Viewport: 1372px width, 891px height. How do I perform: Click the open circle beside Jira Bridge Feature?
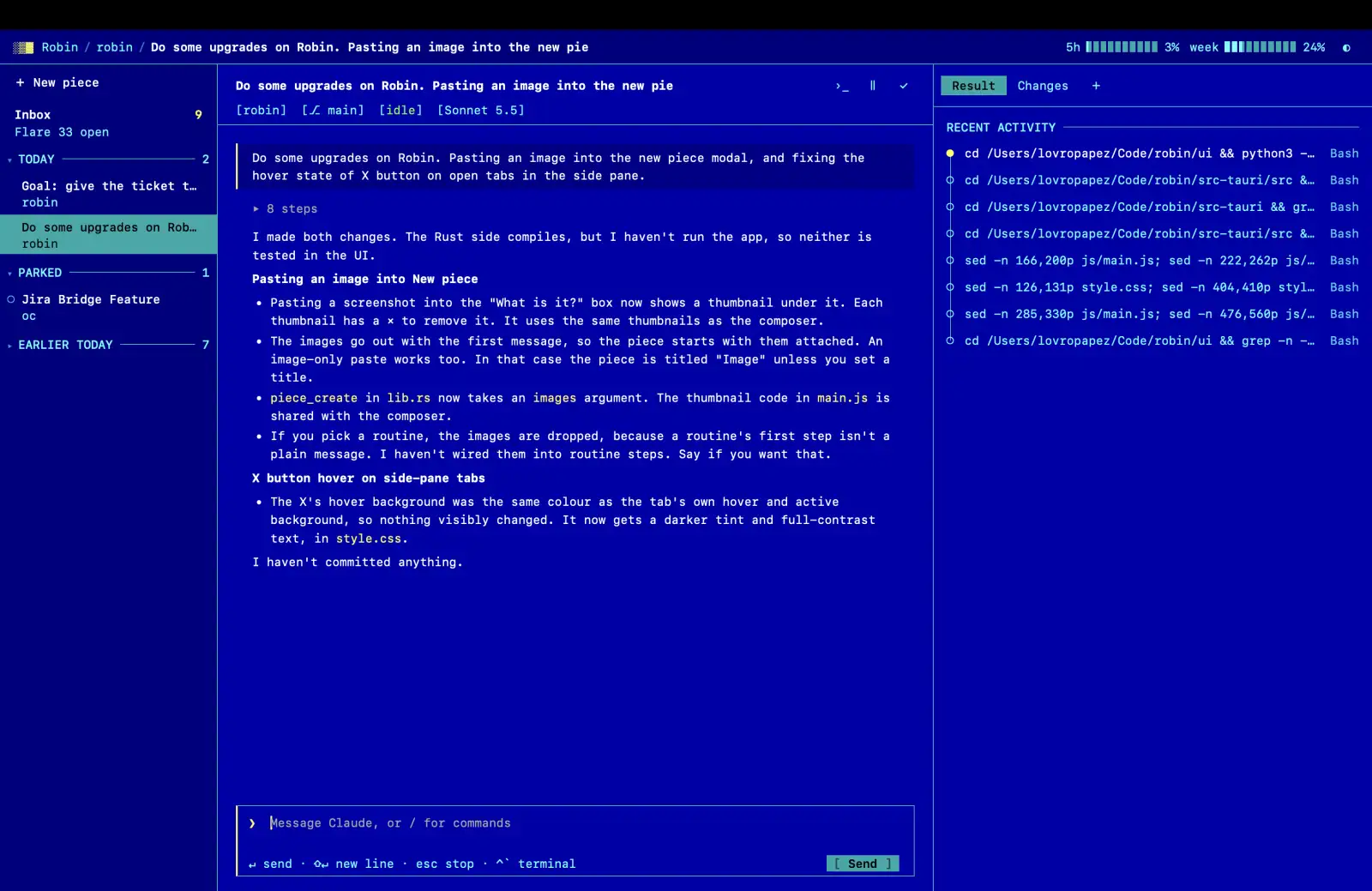(11, 299)
